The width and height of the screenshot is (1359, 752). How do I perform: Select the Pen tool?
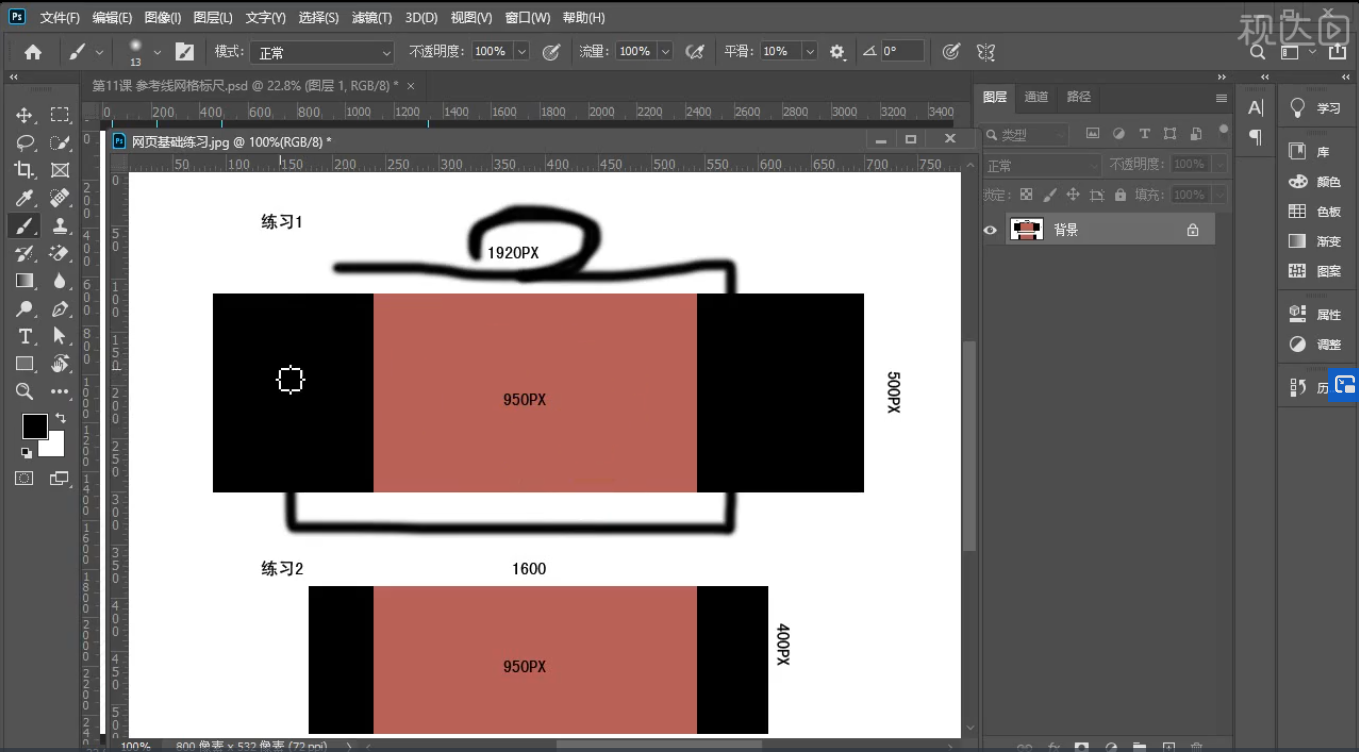[60, 309]
